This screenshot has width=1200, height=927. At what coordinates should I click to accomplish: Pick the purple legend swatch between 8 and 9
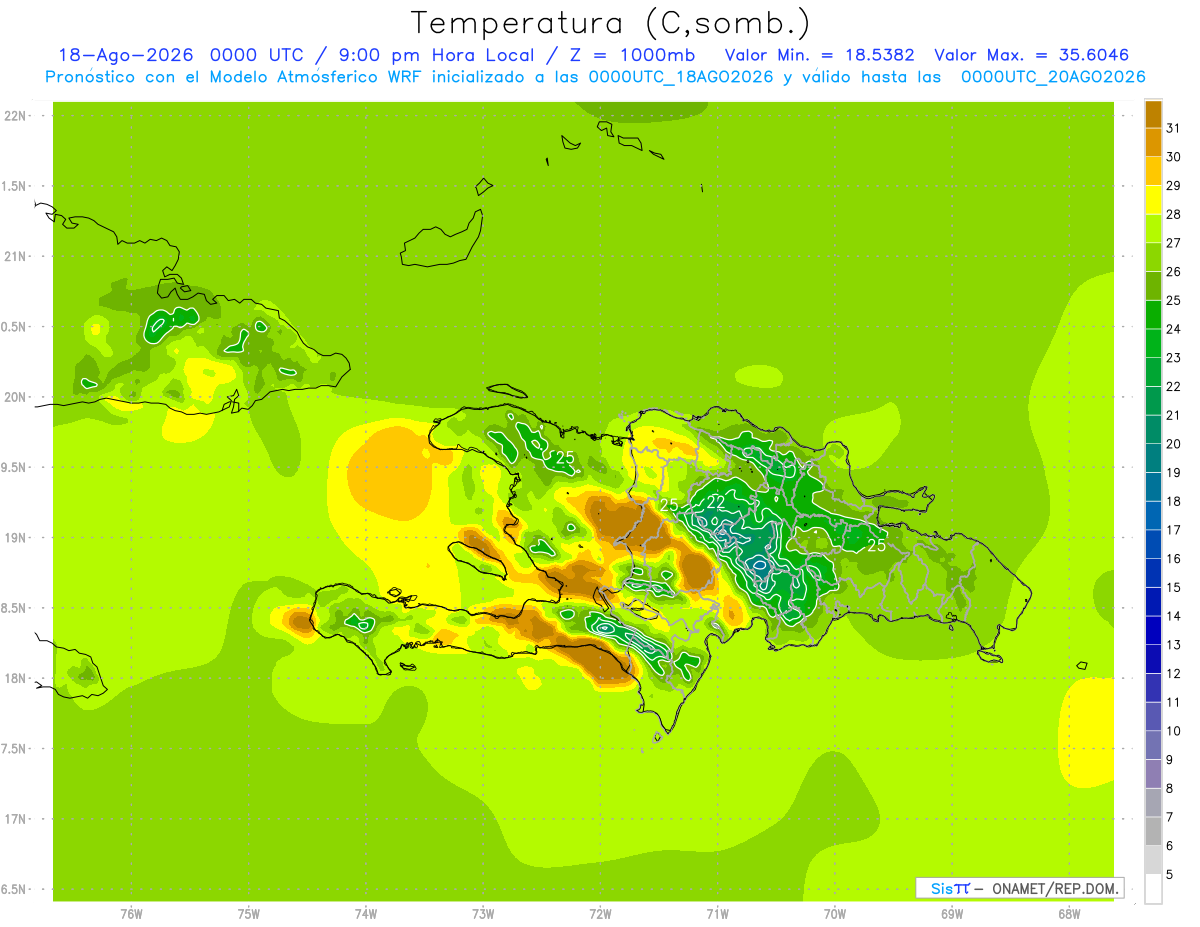coord(1153,774)
